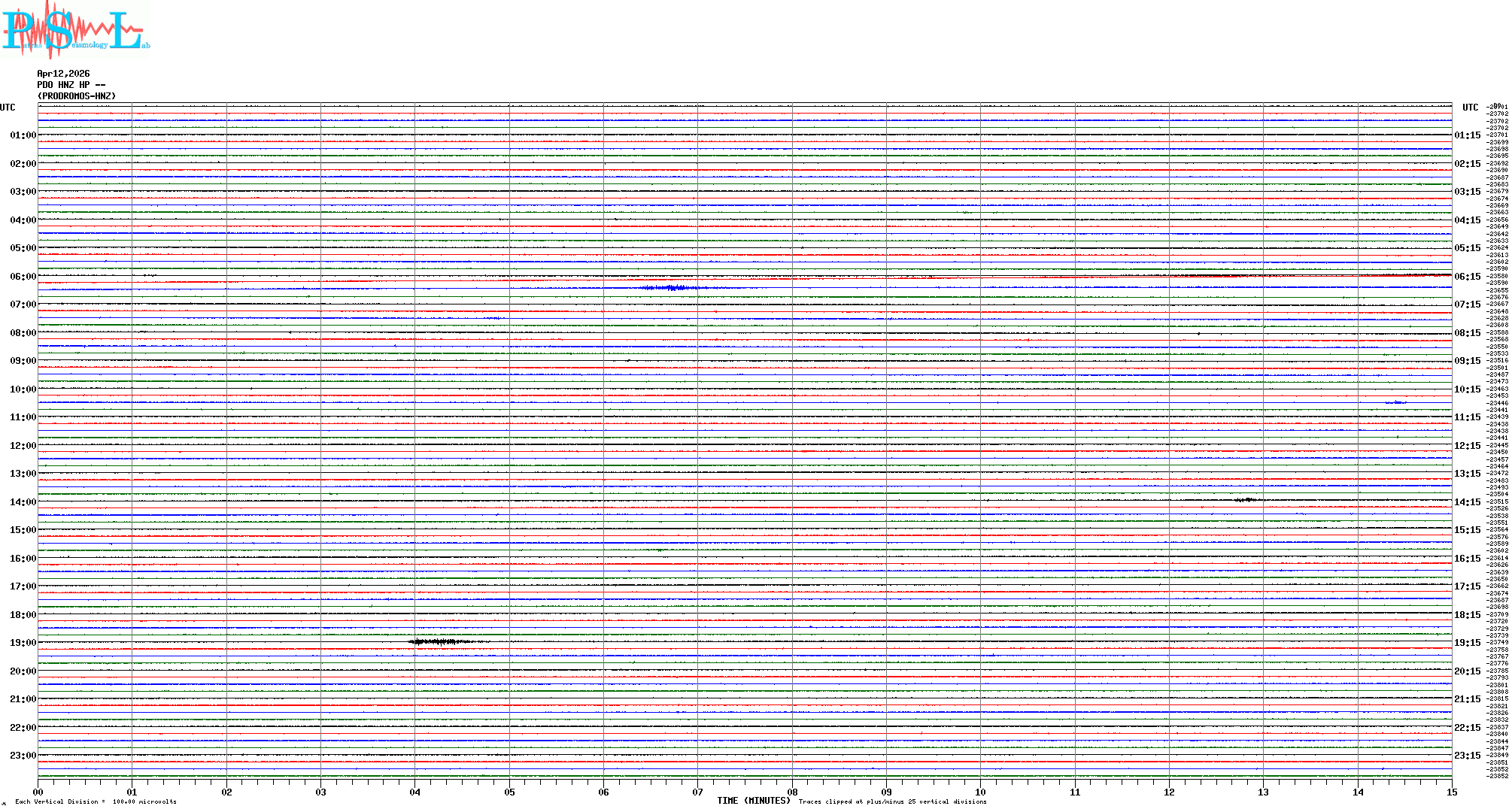Click minute 04 tick label on bottom axis
This screenshot has width=1512, height=812.
pos(414,792)
